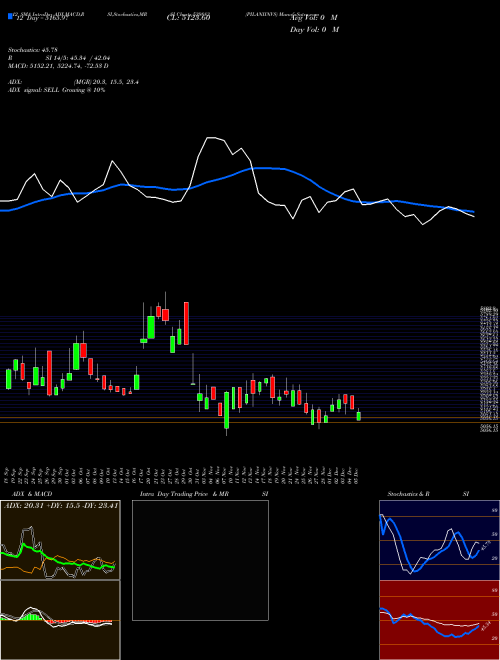Click the last green candlestick on the chart

point(359,416)
